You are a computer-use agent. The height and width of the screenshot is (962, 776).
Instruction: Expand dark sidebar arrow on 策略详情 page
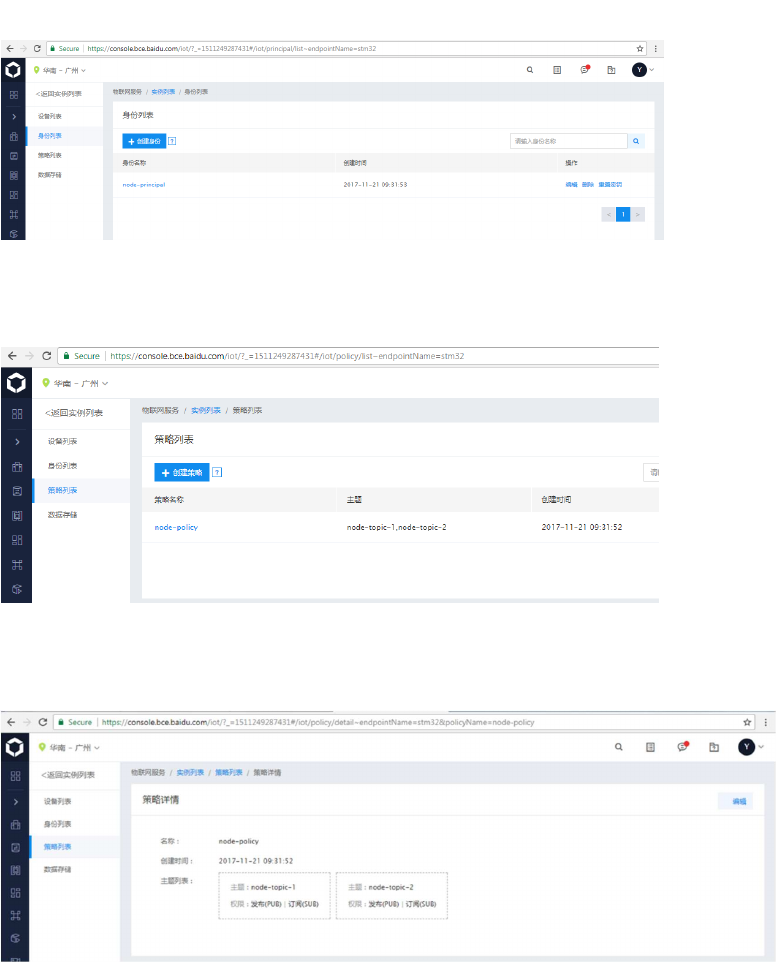pos(15,802)
